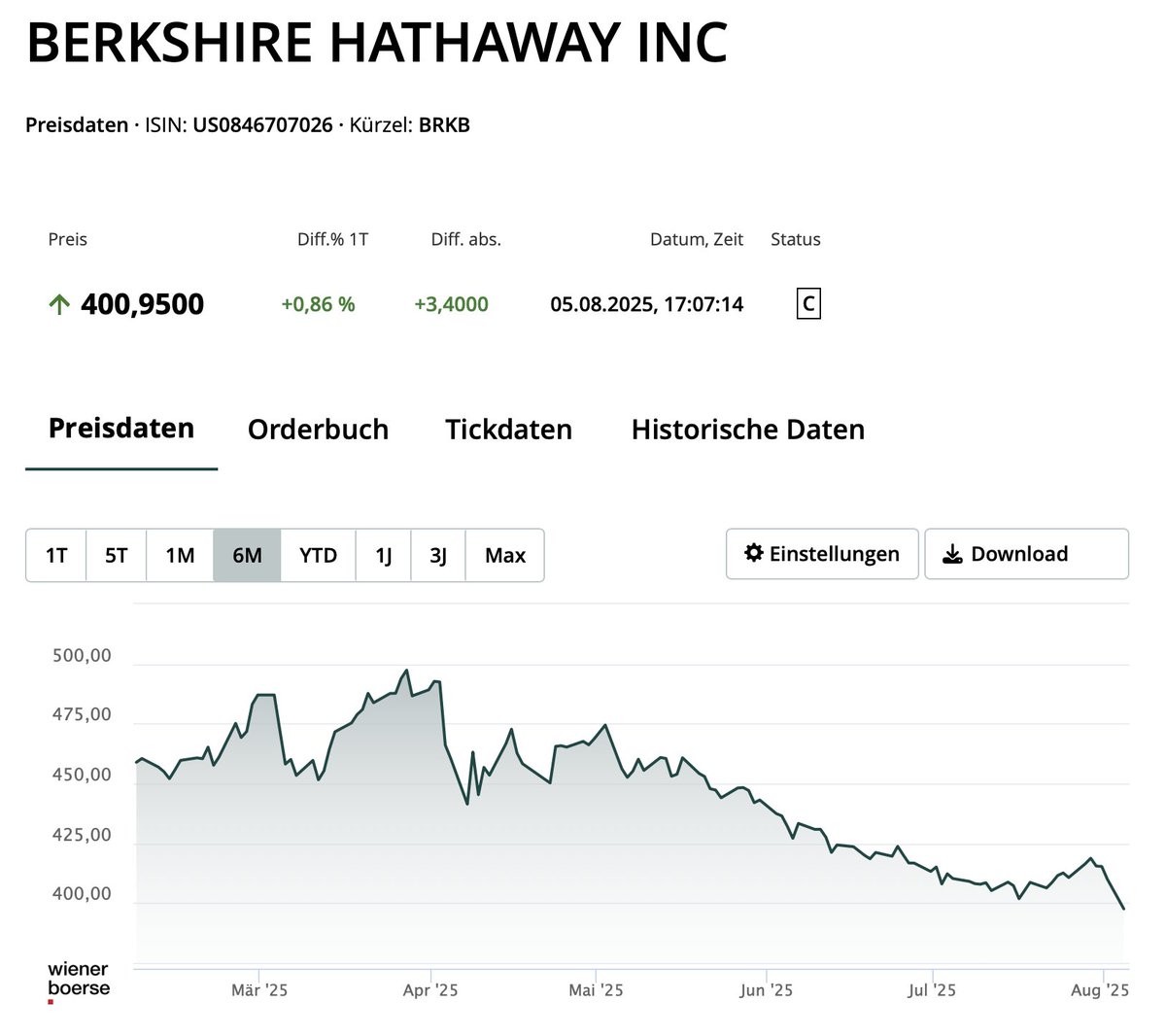The height and width of the screenshot is (1036, 1166).
Task: Switch to the Tickdaten tab
Action: pyautogui.click(x=508, y=430)
